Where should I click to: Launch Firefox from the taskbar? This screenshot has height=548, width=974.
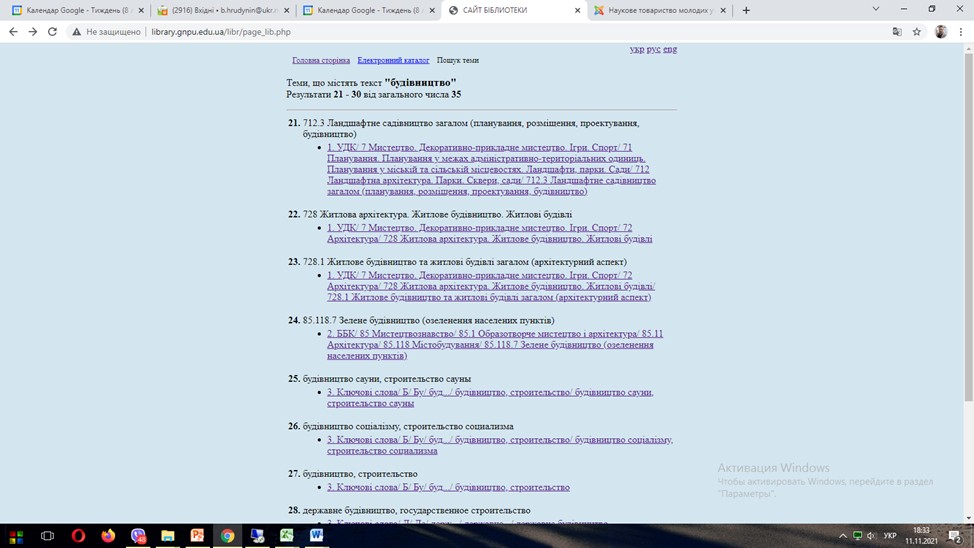click(x=108, y=536)
